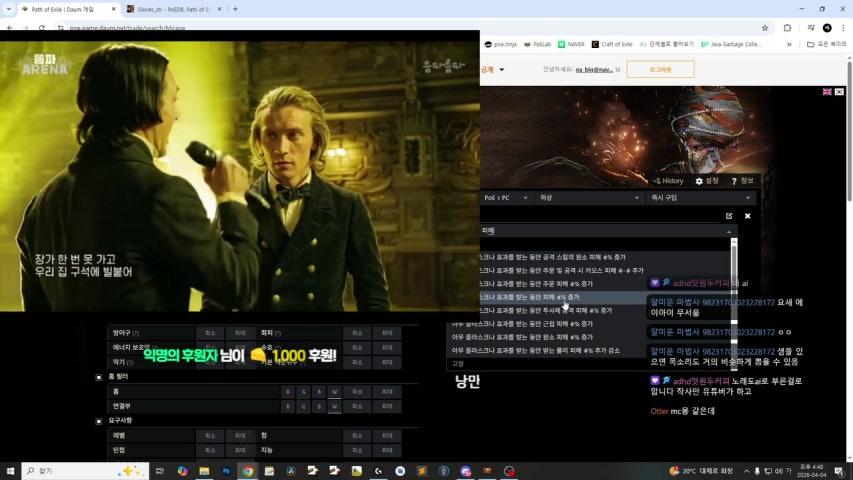The image size is (853, 480).
Task: Open Photoshop from the Windows taskbar
Action: [226, 471]
